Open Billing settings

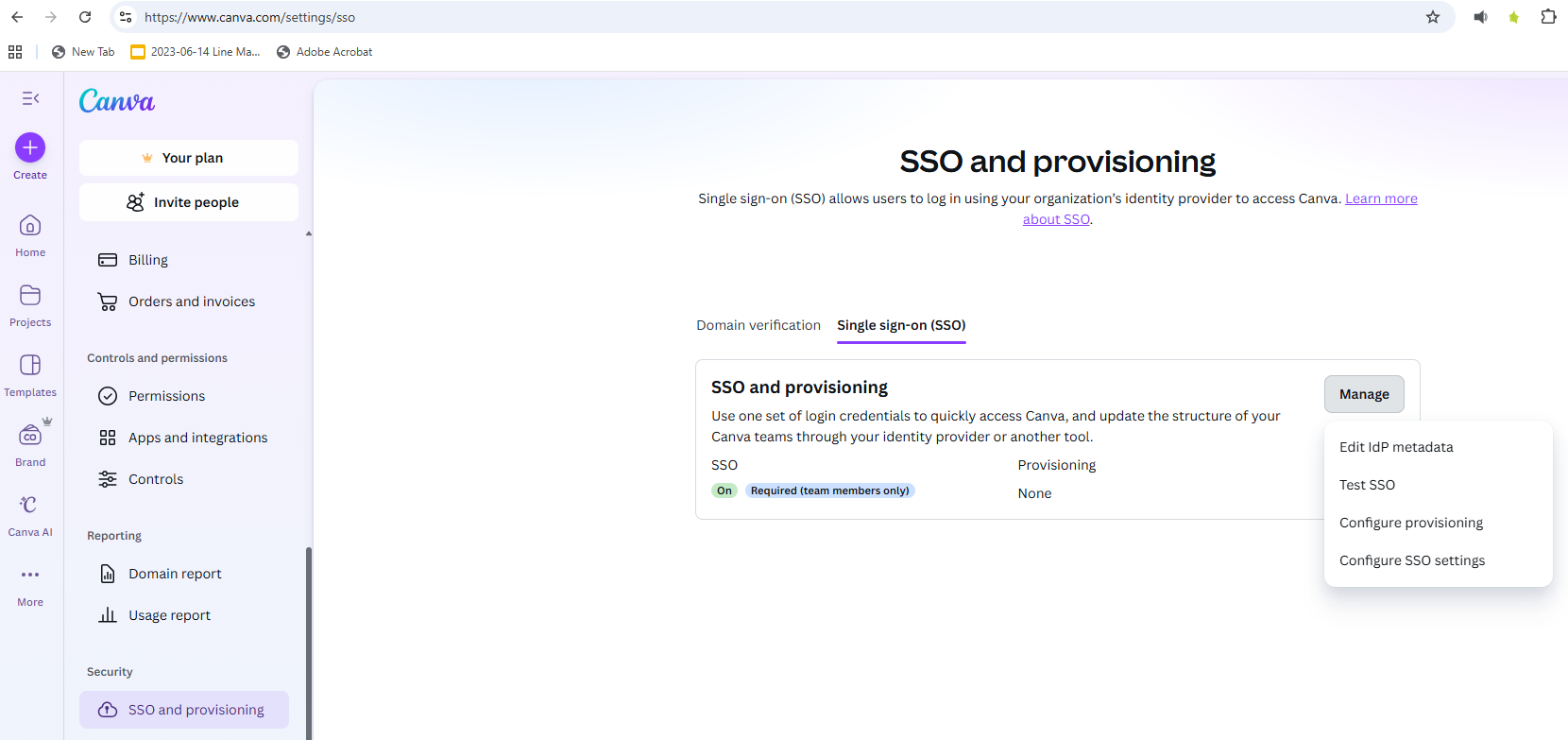184,260
